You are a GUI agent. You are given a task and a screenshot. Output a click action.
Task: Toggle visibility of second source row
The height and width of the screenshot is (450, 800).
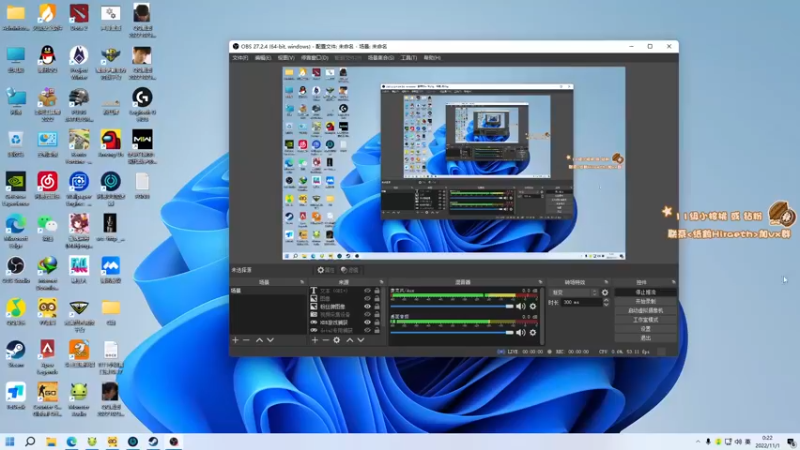click(x=367, y=298)
